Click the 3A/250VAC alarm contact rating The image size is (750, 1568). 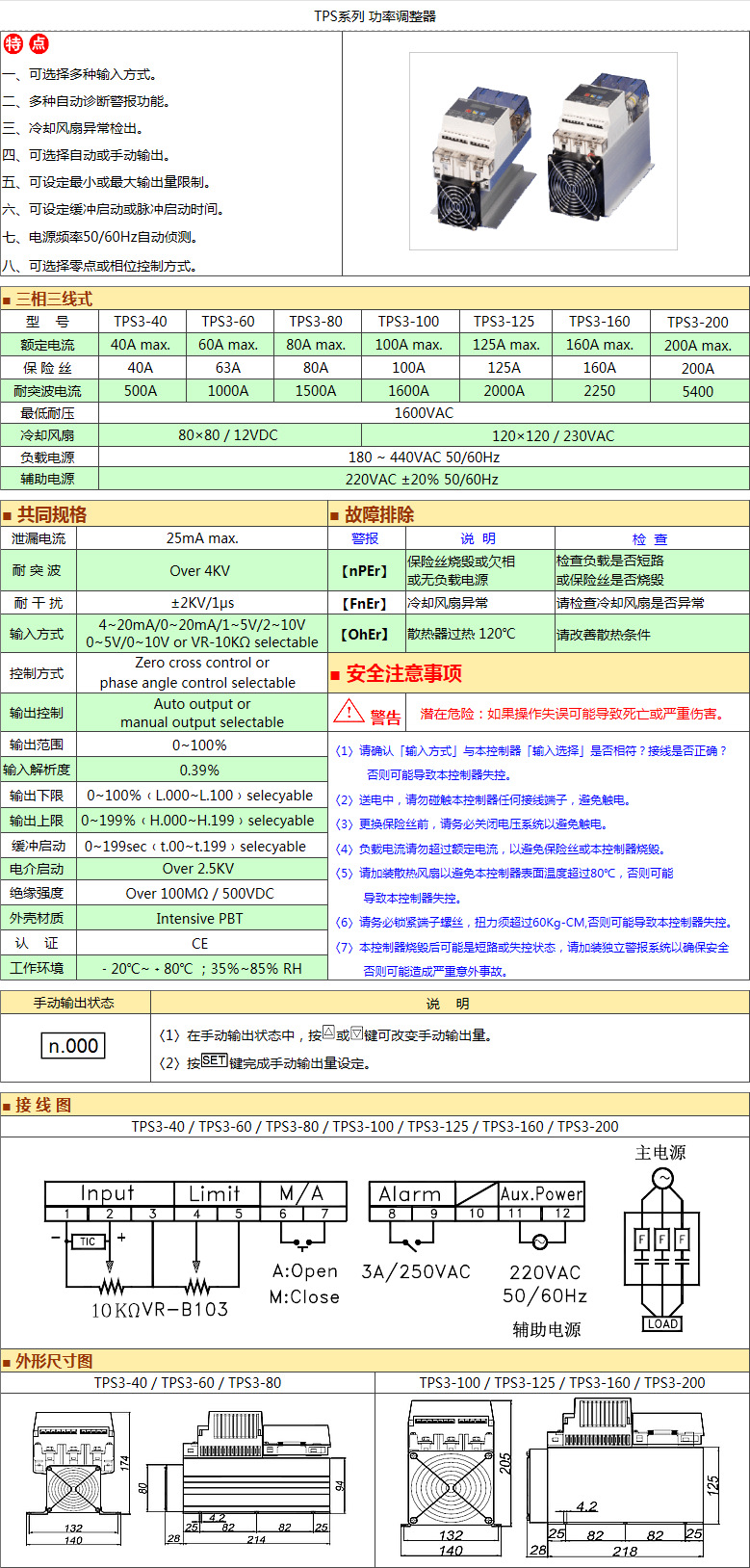coord(416,1271)
